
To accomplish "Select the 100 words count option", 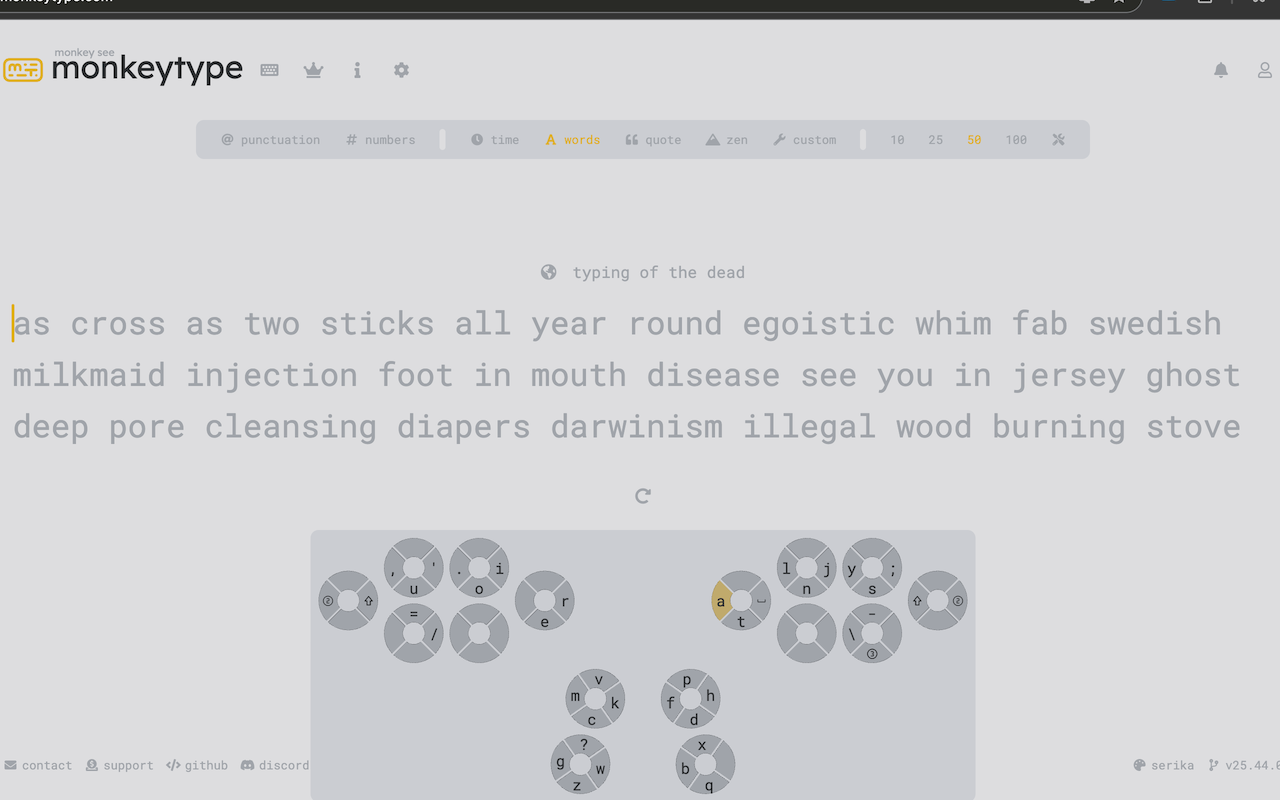I will (x=1016, y=140).
